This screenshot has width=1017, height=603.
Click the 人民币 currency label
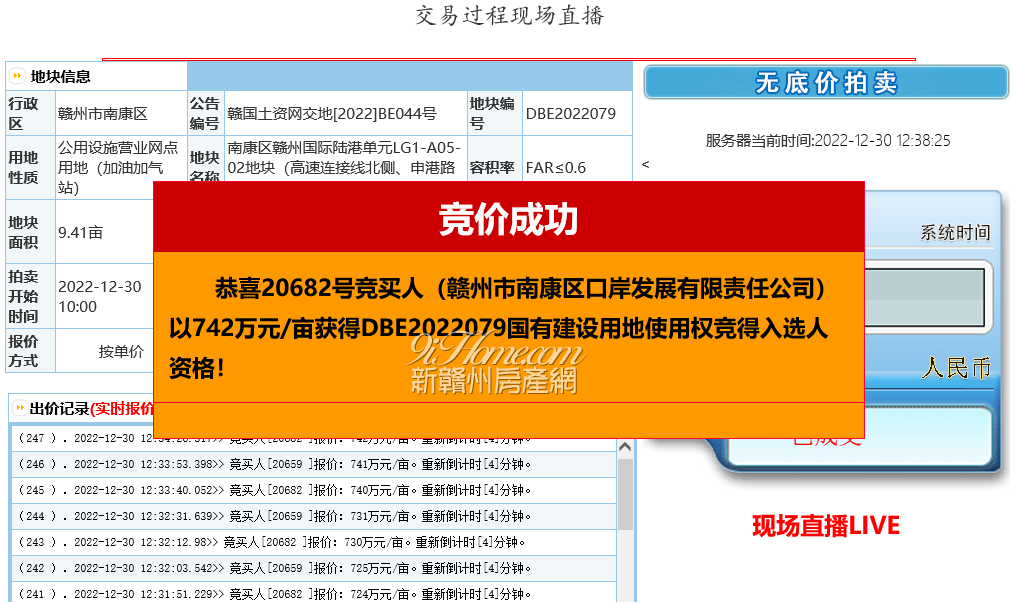pyautogui.click(x=956, y=368)
